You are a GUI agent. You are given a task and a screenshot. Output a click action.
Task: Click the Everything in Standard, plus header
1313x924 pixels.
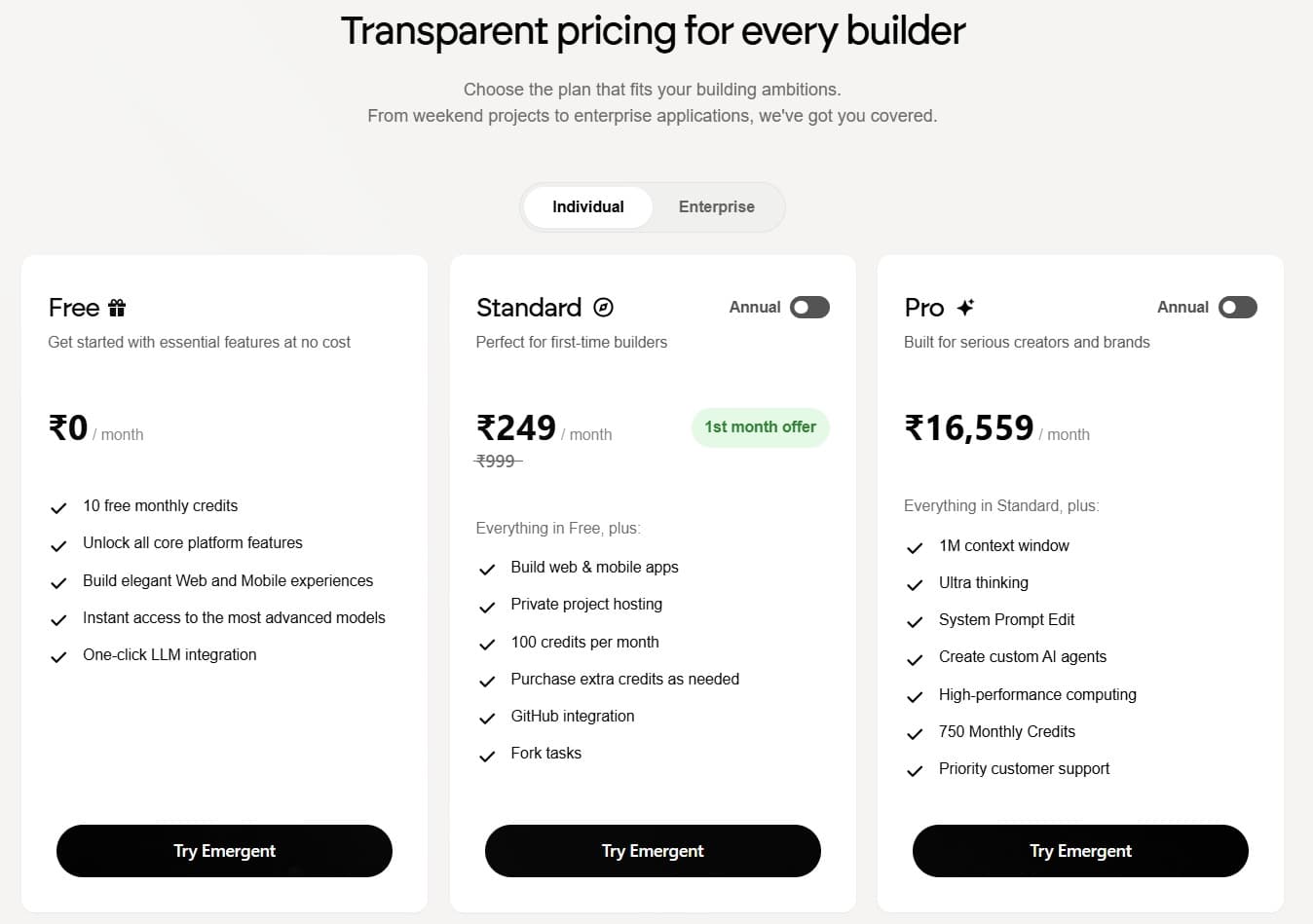1001,505
